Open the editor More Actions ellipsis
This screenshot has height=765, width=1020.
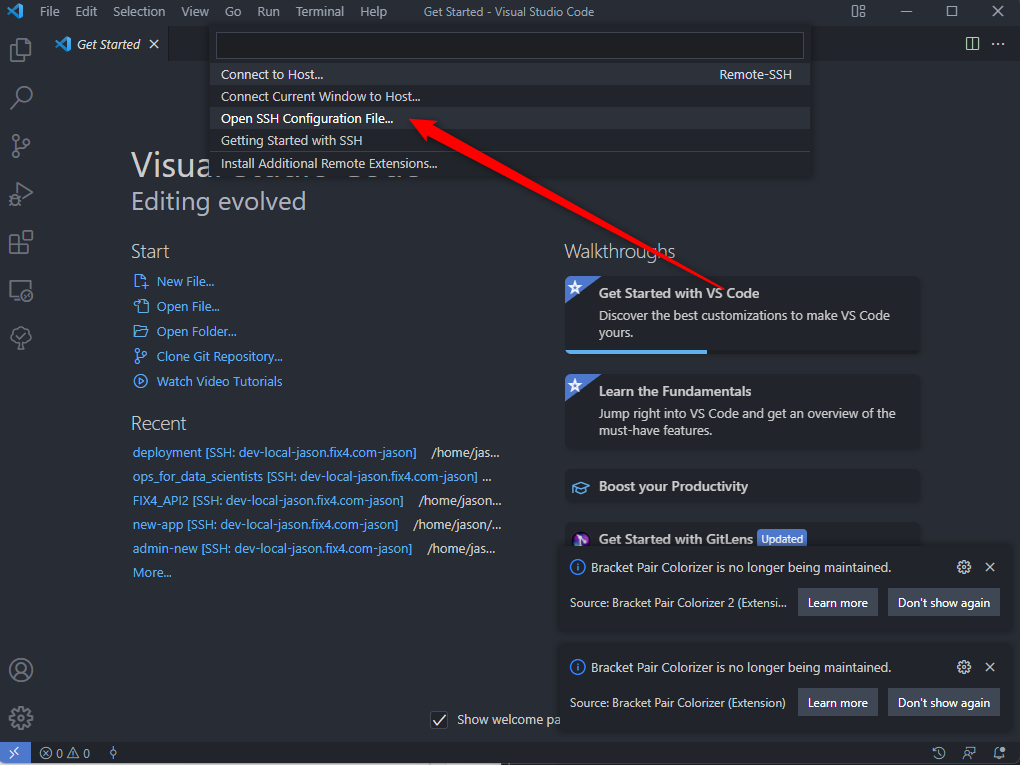pos(998,44)
